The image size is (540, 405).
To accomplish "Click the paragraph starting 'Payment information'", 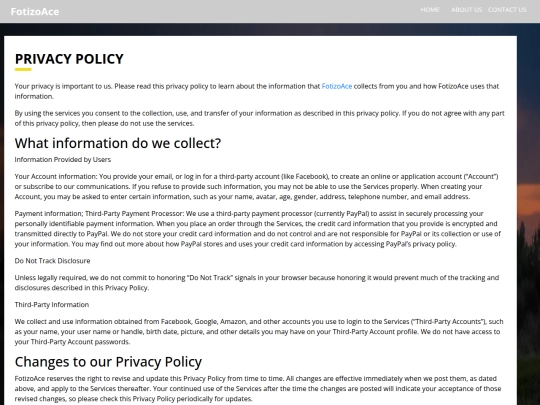I will coord(258,229).
